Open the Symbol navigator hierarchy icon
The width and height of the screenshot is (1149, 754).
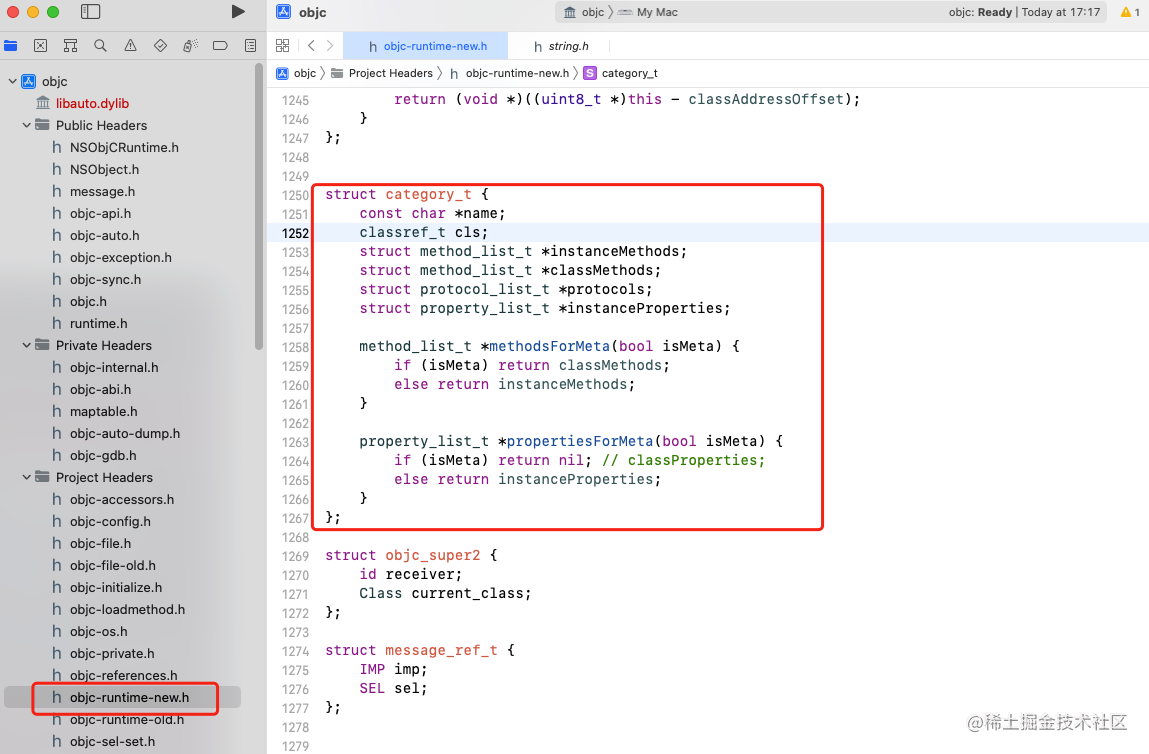tap(70, 45)
